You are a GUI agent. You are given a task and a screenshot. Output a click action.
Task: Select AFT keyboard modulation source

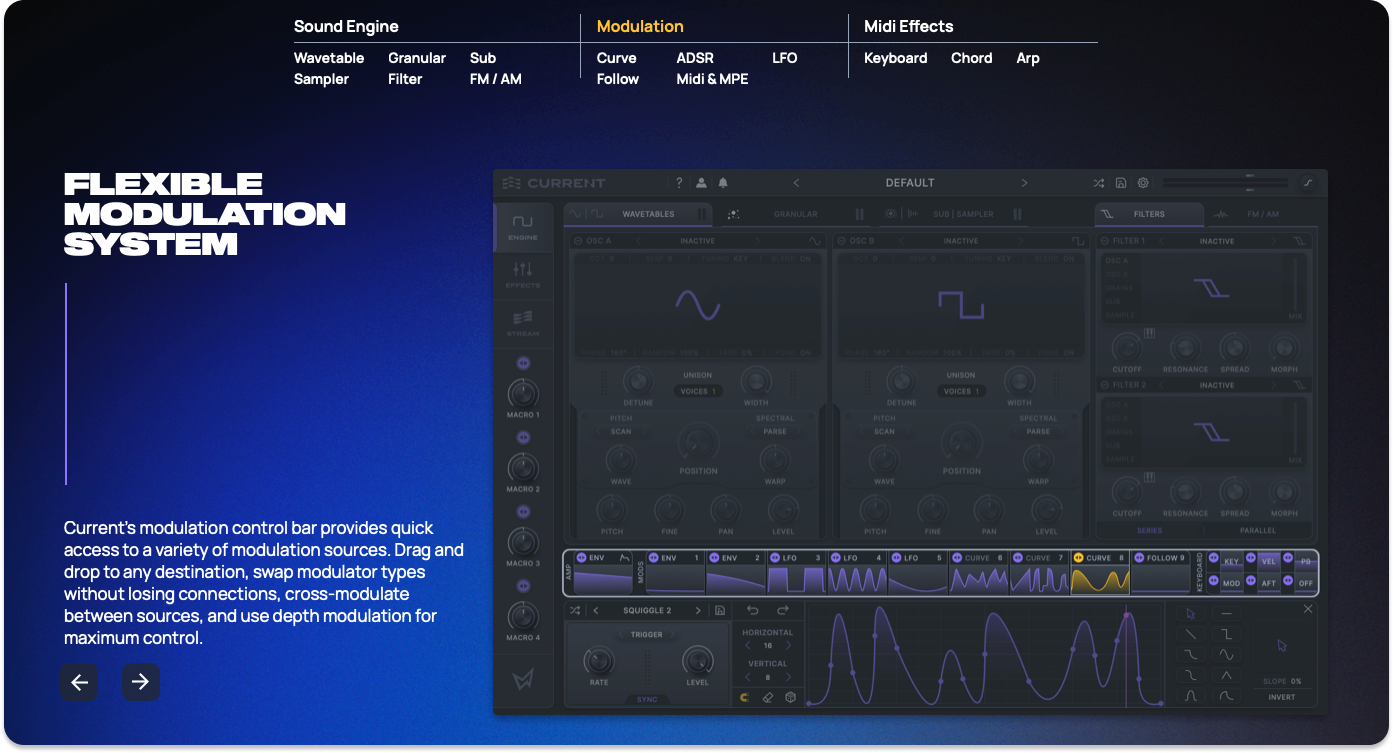(1268, 583)
